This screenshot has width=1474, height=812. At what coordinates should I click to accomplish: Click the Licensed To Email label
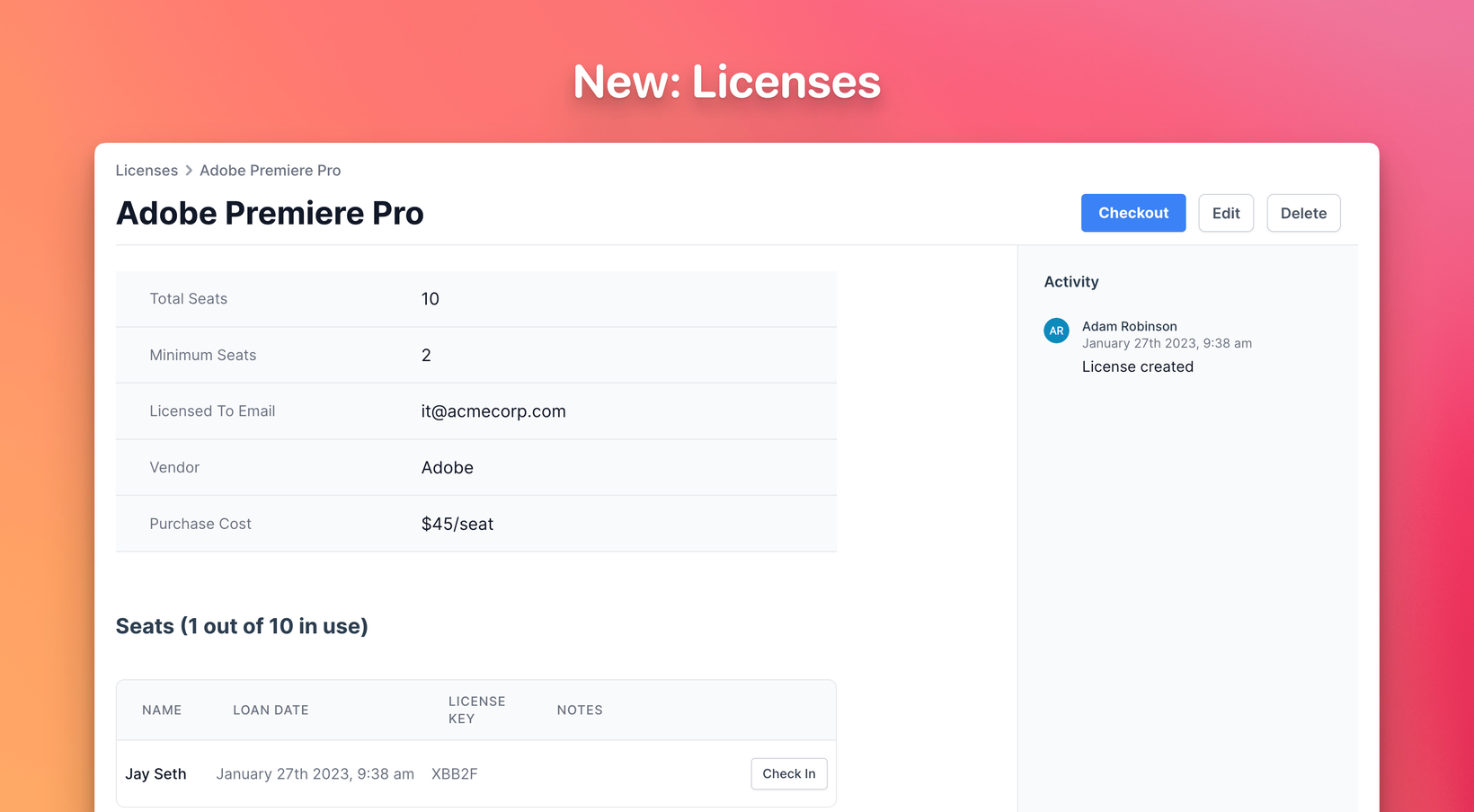click(212, 411)
